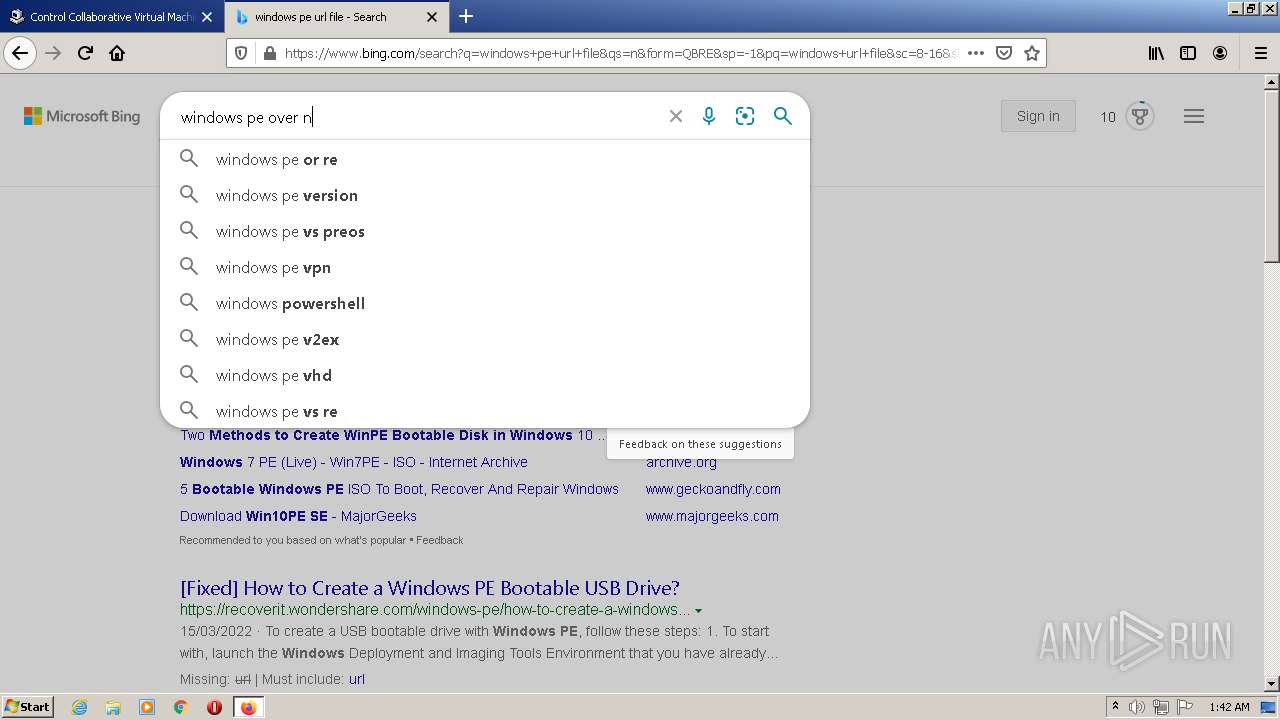
Task: Open a new browser tab
Action: 466,16
